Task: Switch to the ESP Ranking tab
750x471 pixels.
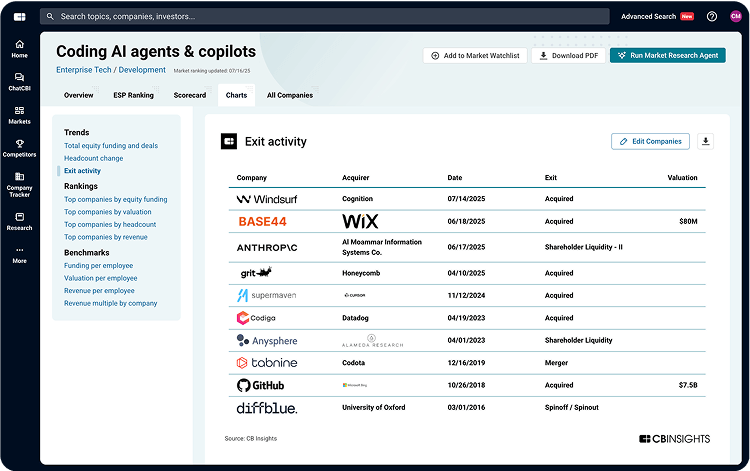Action: pos(133,95)
